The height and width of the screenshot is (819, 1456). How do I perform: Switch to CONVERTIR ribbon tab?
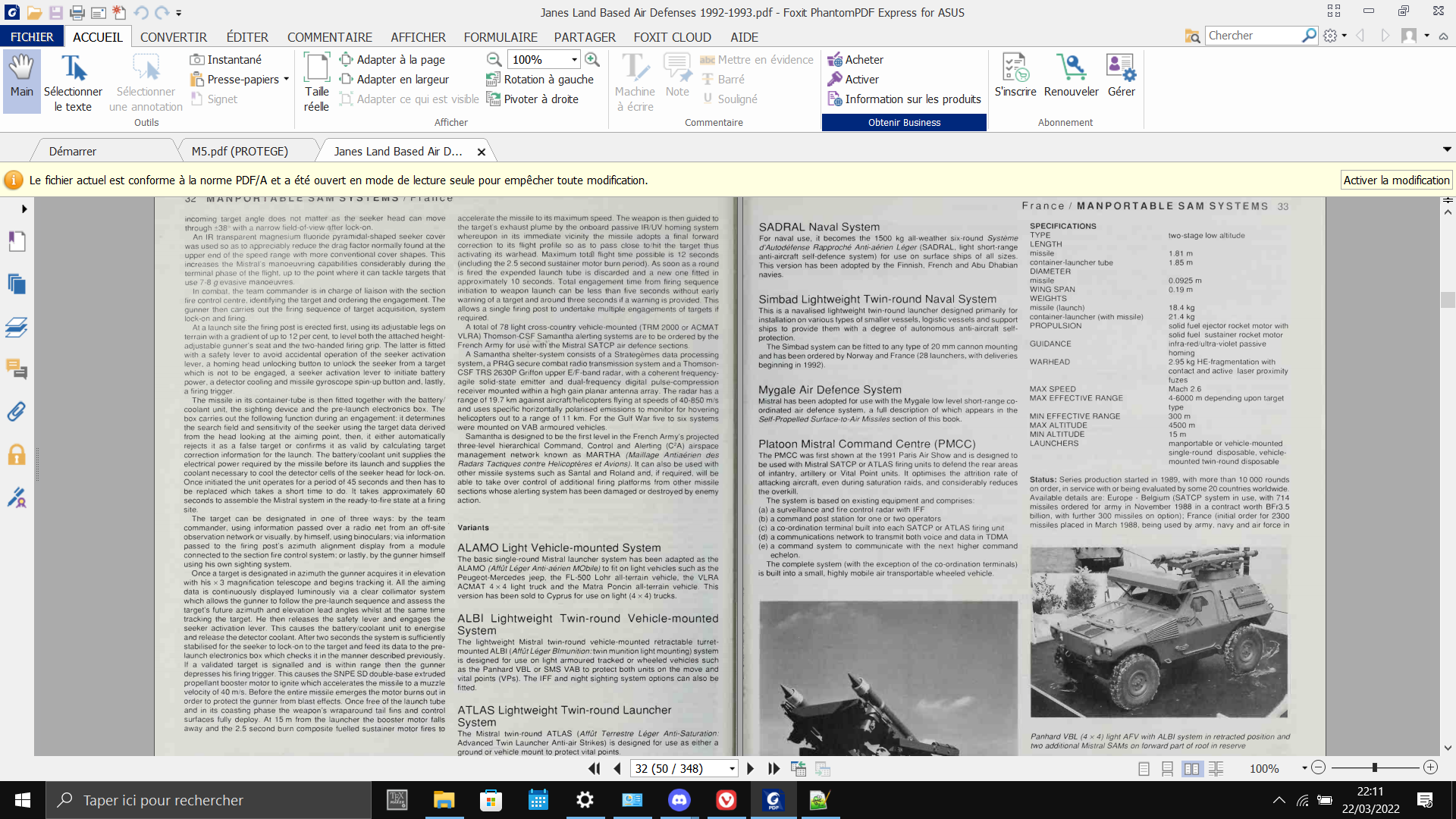[174, 36]
